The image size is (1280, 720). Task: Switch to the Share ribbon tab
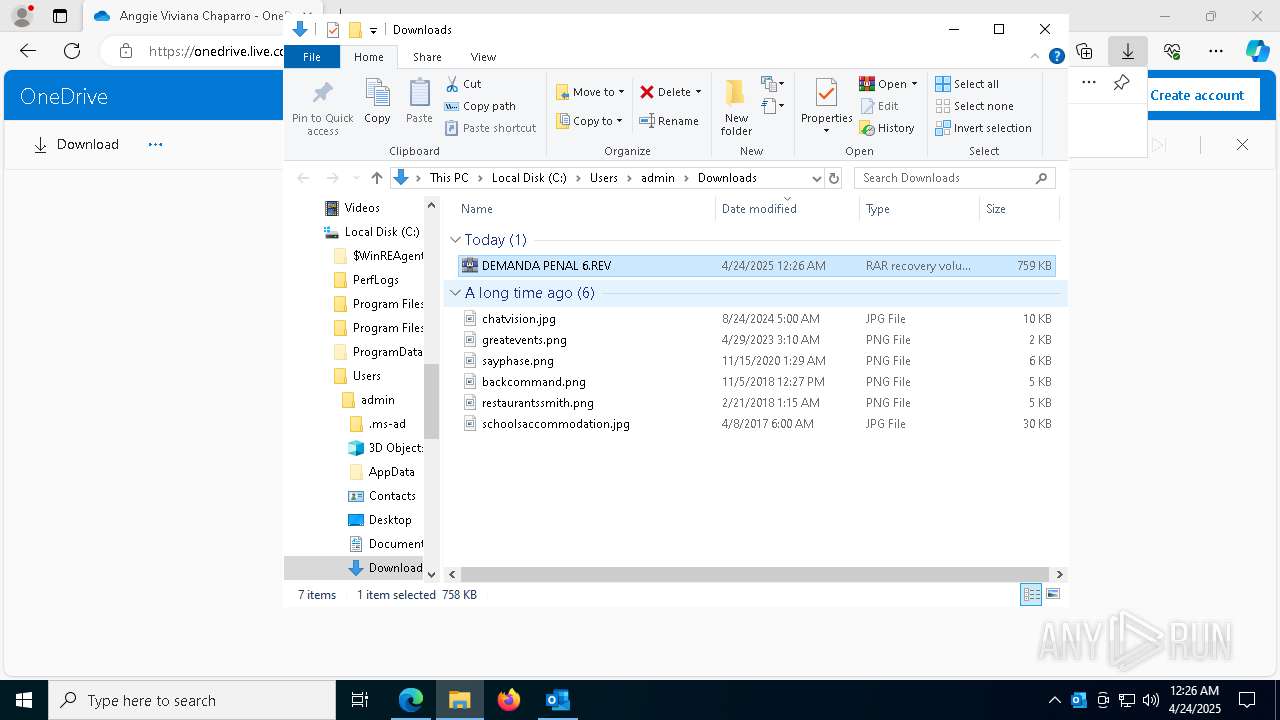427,57
